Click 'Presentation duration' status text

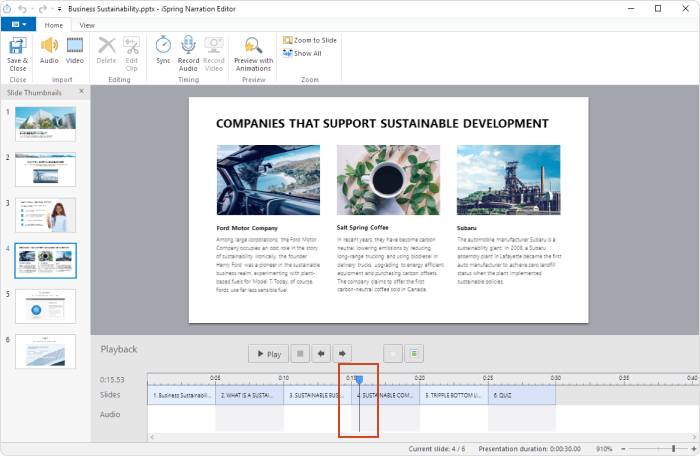click(x=529, y=448)
